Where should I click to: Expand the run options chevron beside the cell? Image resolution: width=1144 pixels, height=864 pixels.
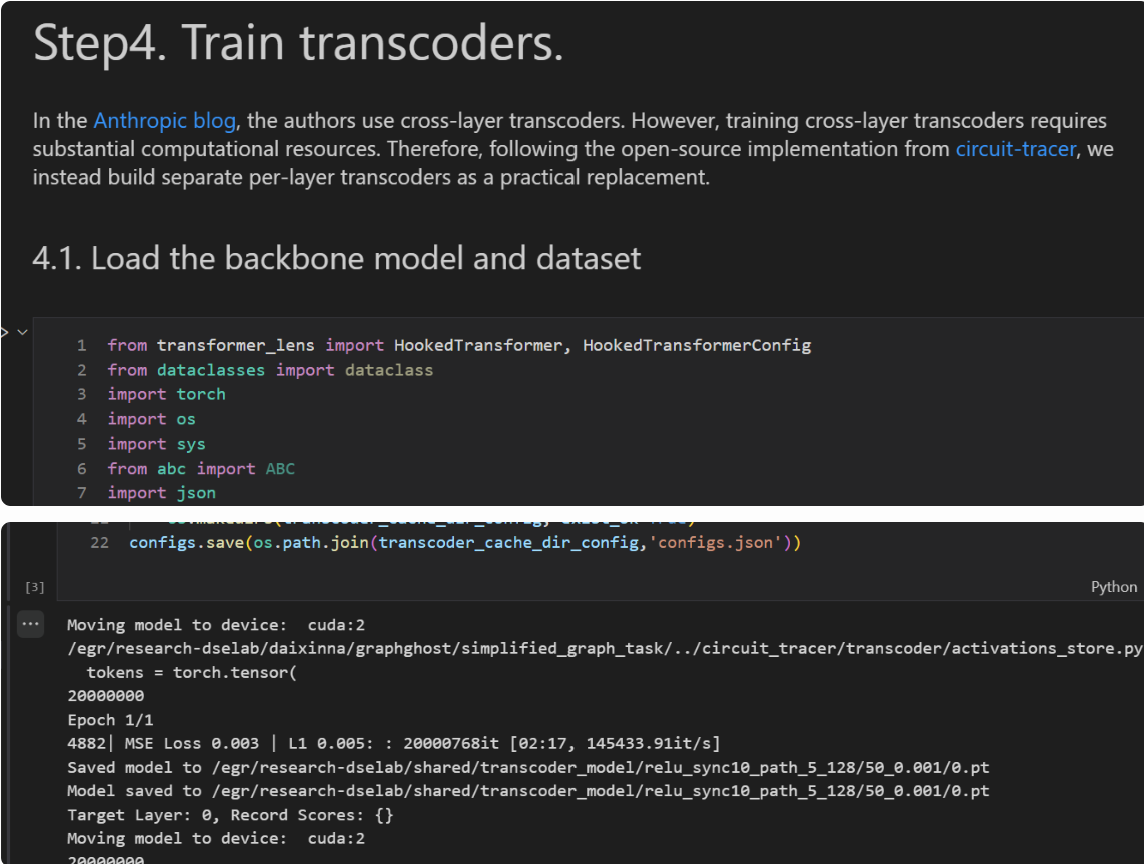point(21,331)
